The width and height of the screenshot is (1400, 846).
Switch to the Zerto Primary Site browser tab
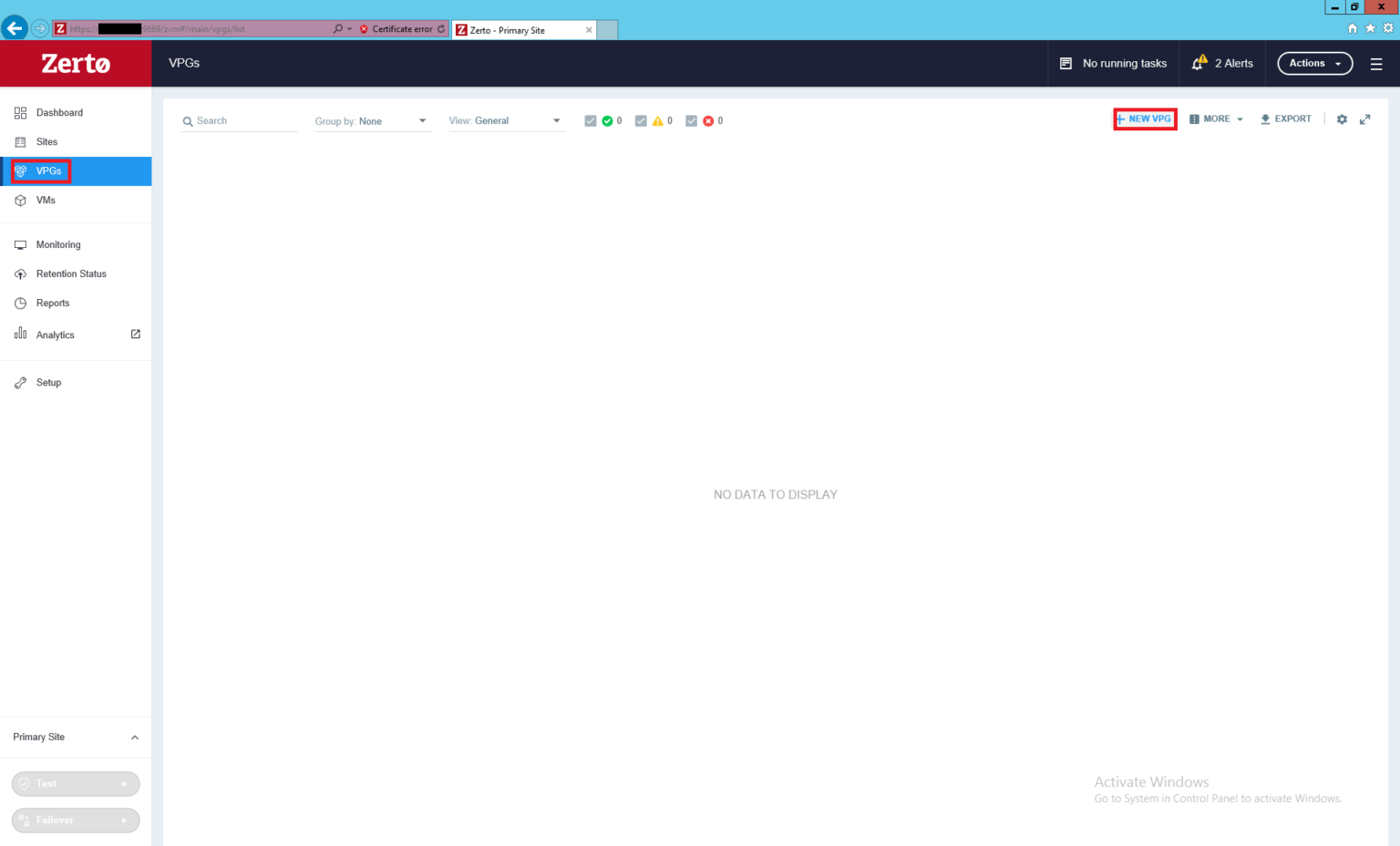coord(516,29)
